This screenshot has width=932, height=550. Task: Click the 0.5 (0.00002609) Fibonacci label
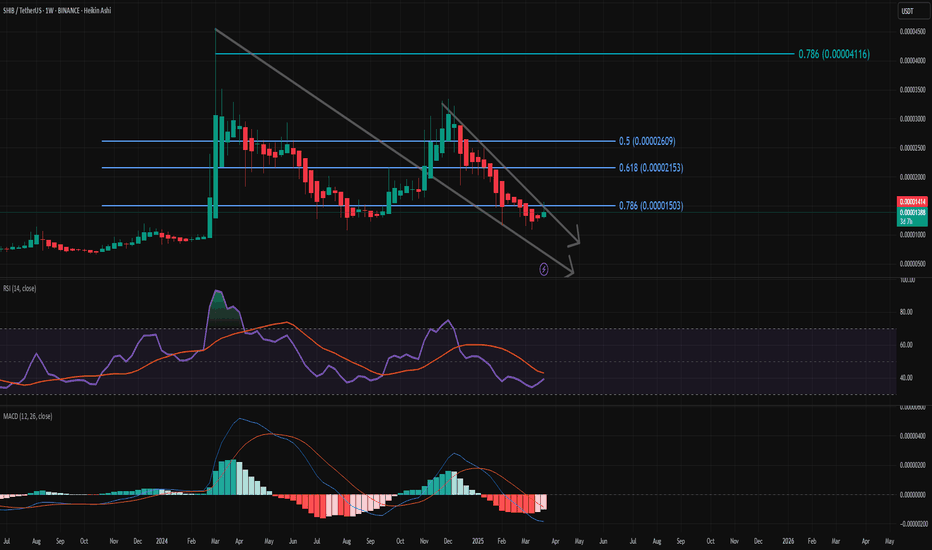tap(647, 142)
